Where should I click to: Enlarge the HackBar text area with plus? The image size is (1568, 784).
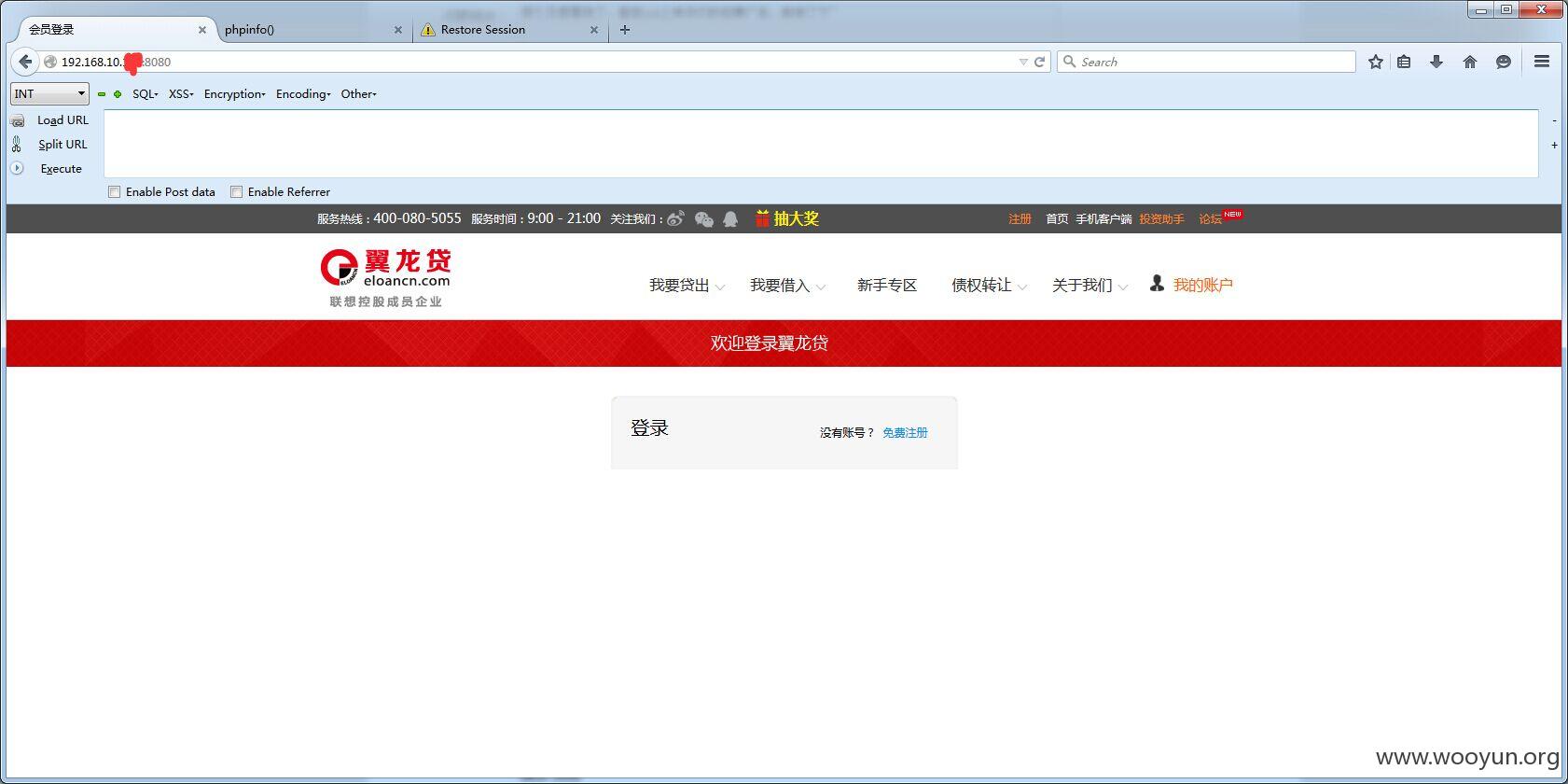pos(1554,146)
